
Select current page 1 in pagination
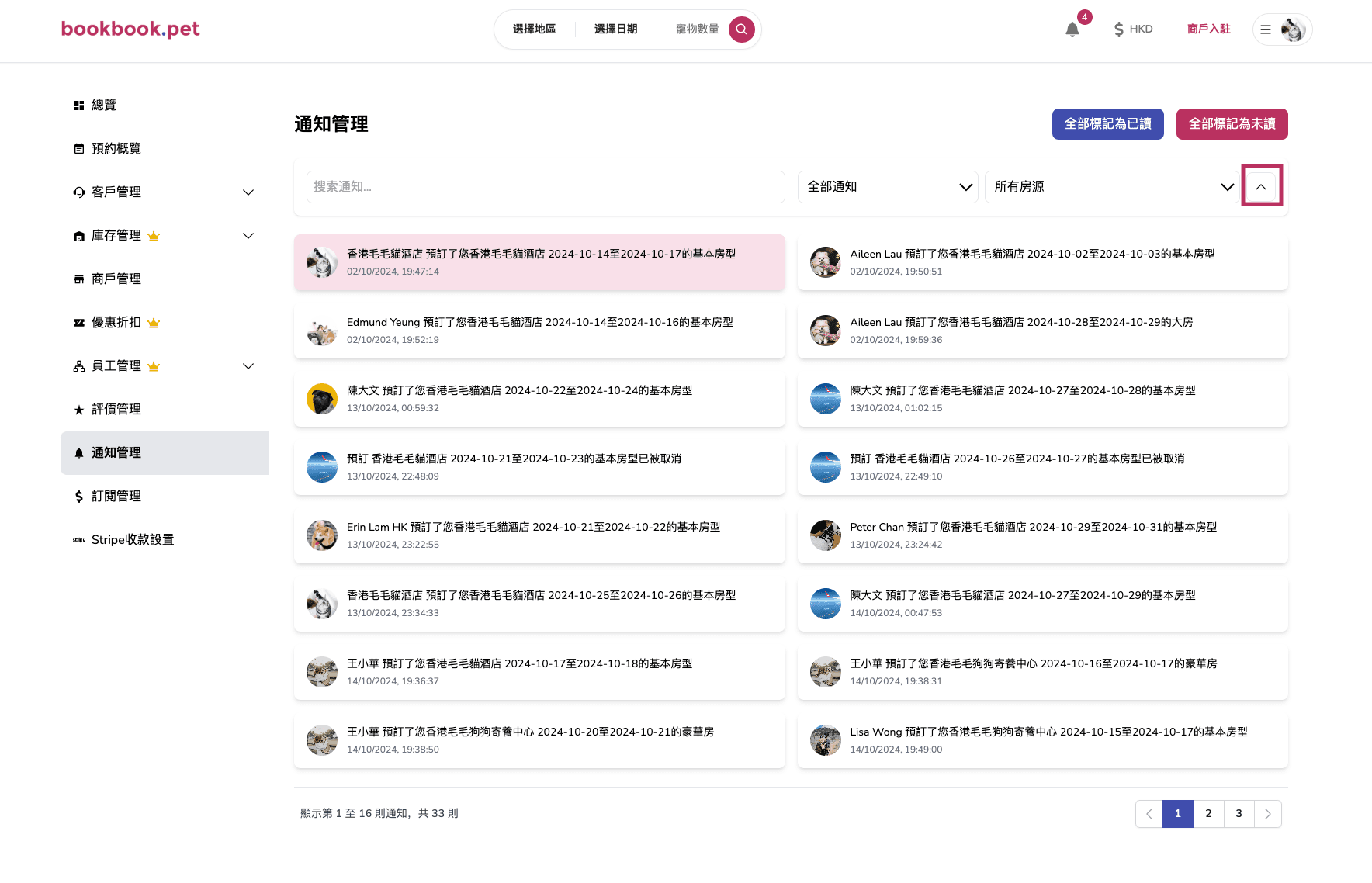click(1178, 814)
